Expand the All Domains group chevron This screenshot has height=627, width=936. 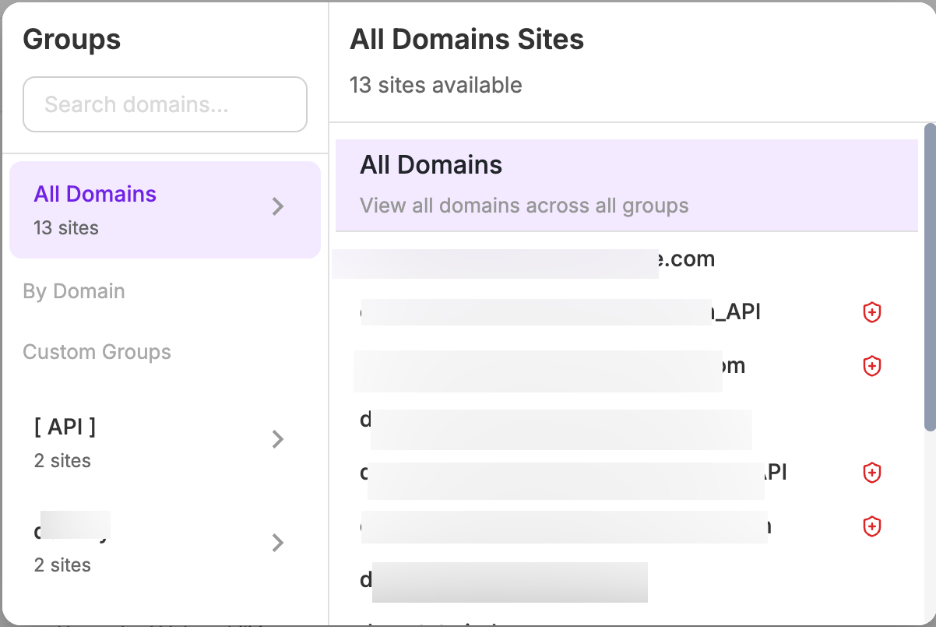tap(278, 207)
